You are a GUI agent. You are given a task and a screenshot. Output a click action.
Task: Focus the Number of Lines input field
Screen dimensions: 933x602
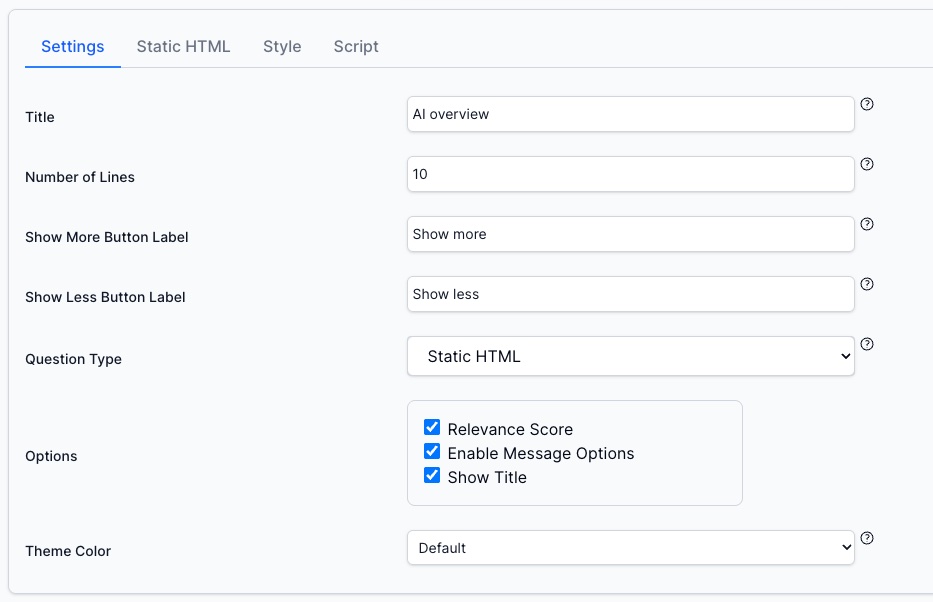[x=630, y=174]
